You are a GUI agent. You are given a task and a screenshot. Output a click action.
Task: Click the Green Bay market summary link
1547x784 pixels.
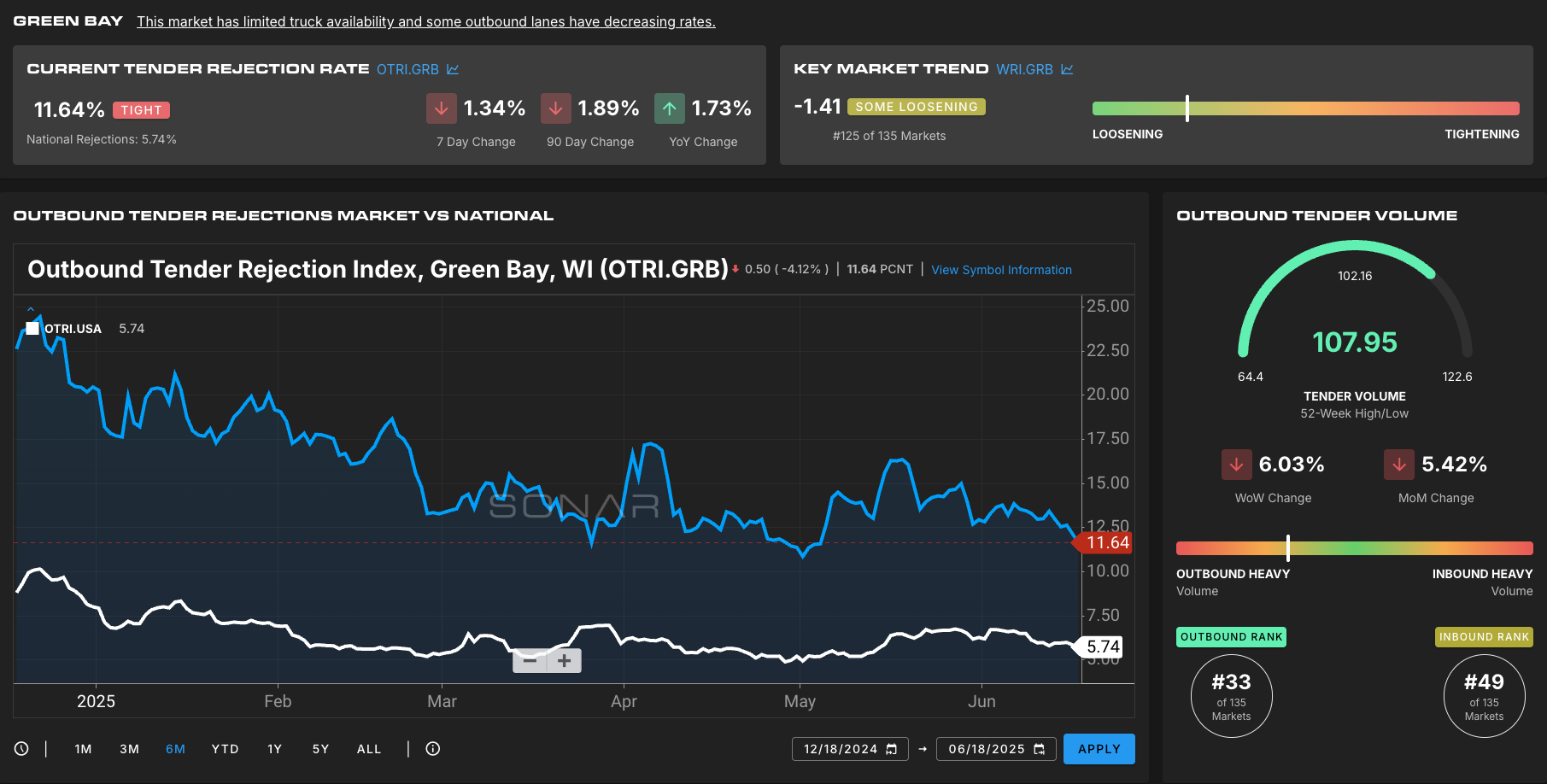[425, 22]
